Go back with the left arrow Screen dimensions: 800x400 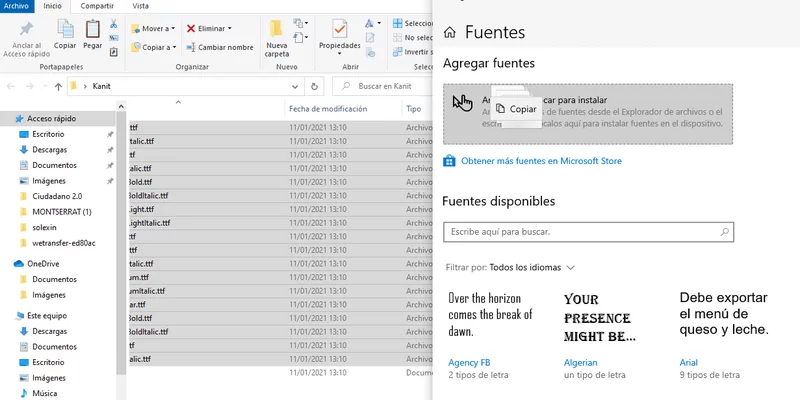[11, 87]
